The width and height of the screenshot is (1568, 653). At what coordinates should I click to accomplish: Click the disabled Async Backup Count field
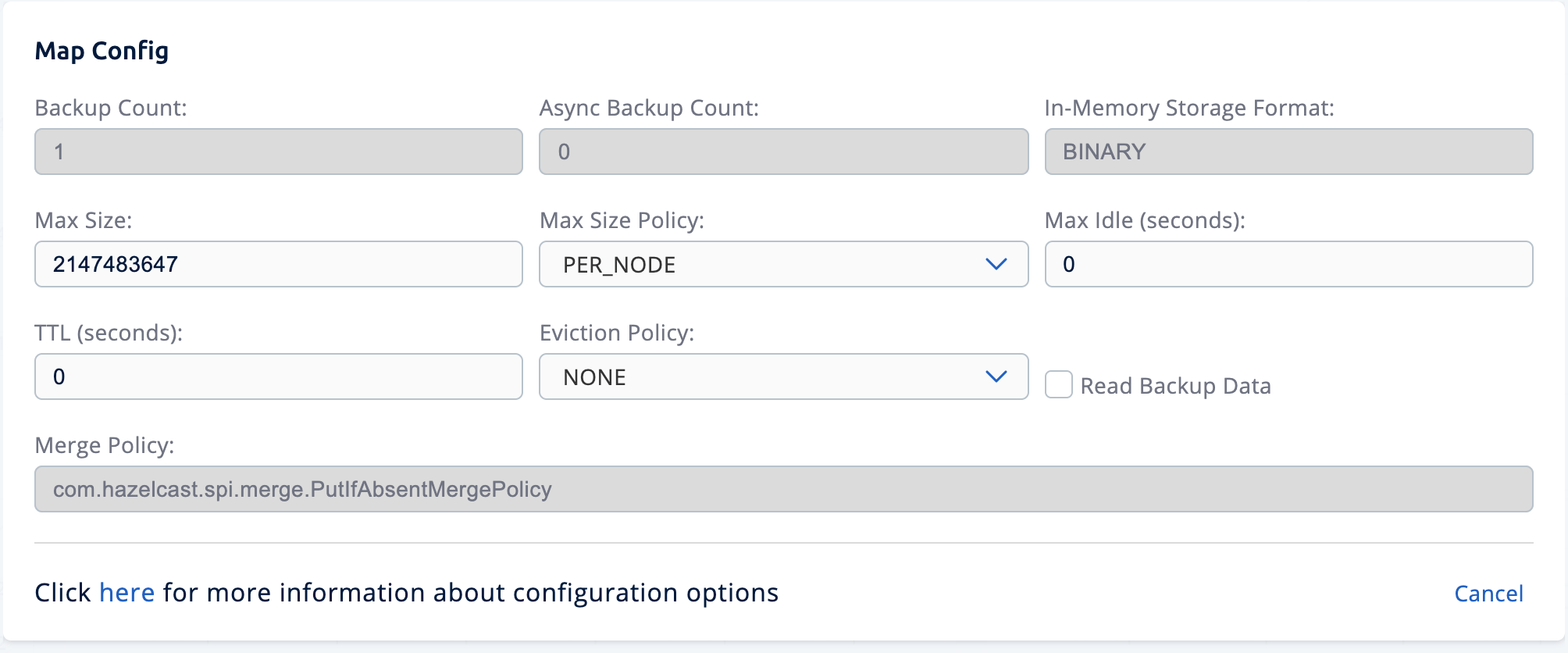pyautogui.click(x=783, y=152)
